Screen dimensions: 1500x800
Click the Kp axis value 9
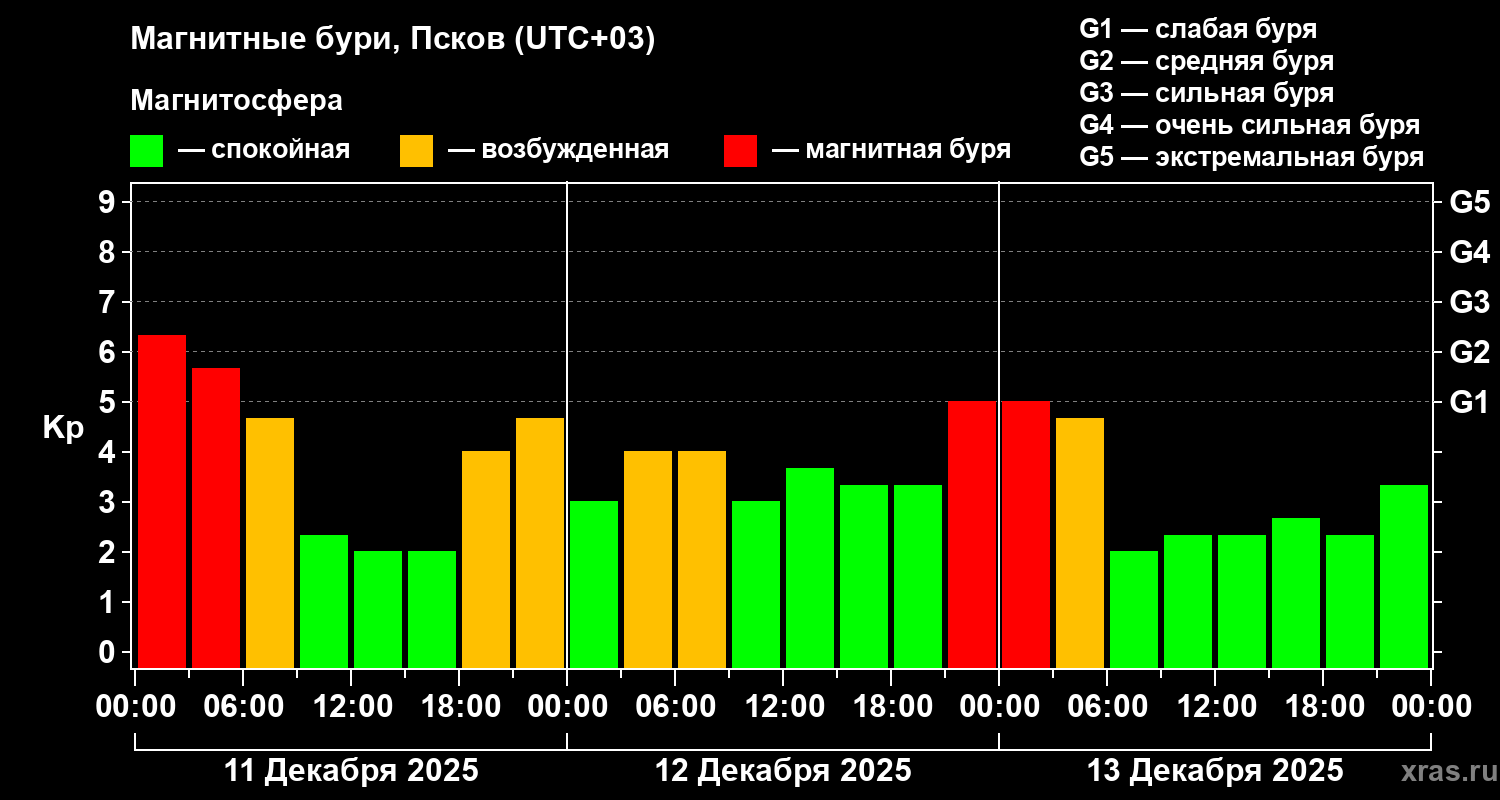pos(109,202)
